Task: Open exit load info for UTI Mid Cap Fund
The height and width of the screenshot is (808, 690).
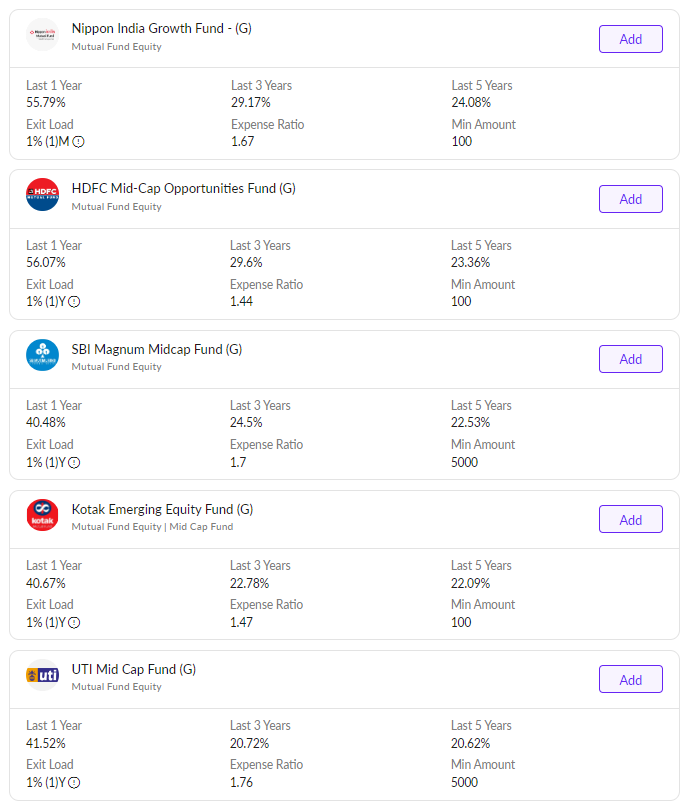Action: coord(74,782)
